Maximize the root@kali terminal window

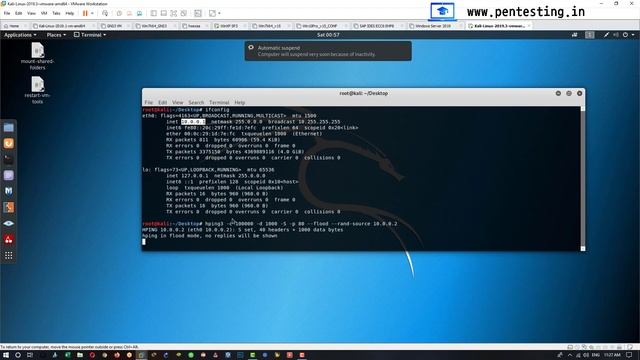click(x=569, y=93)
